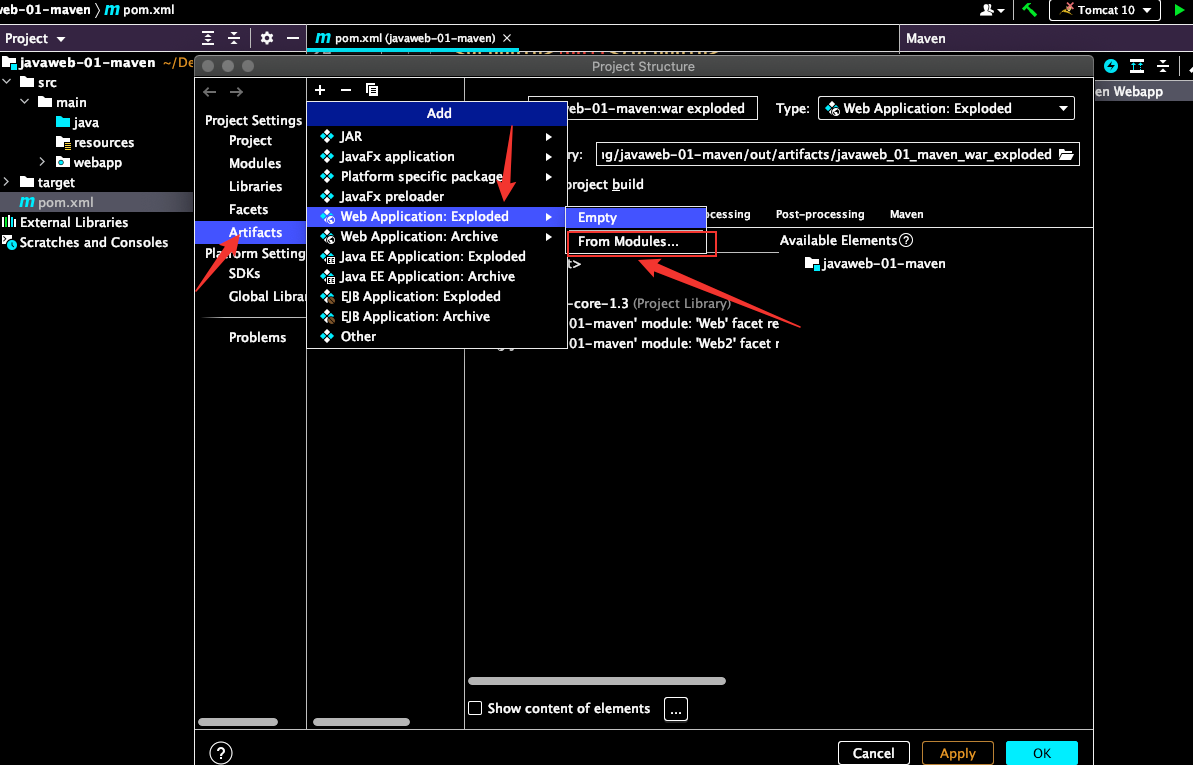Choose Empty submenu item
Screen dimensions: 1193x765
[636, 217]
